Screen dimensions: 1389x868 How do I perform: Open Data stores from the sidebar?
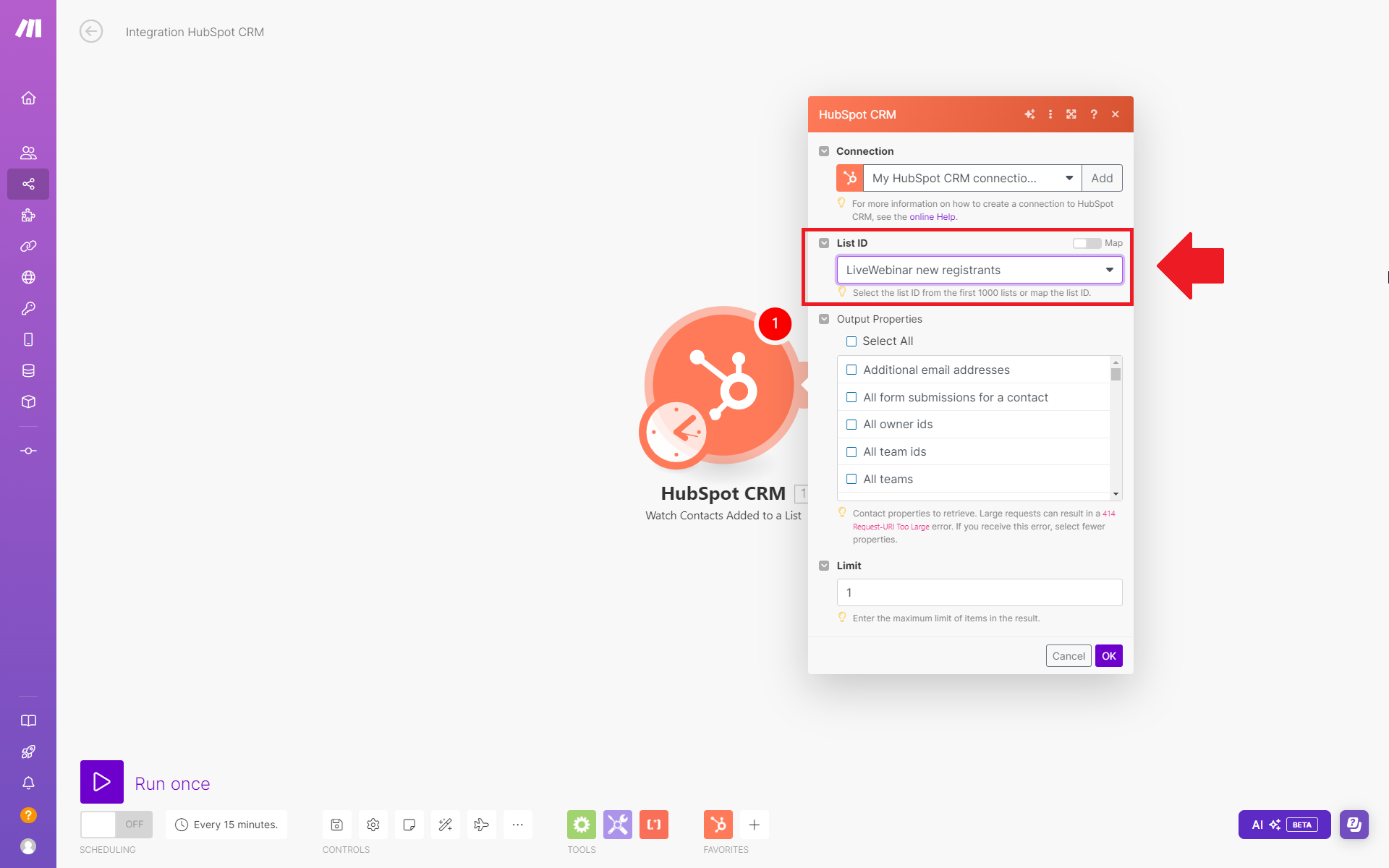(28, 370)
